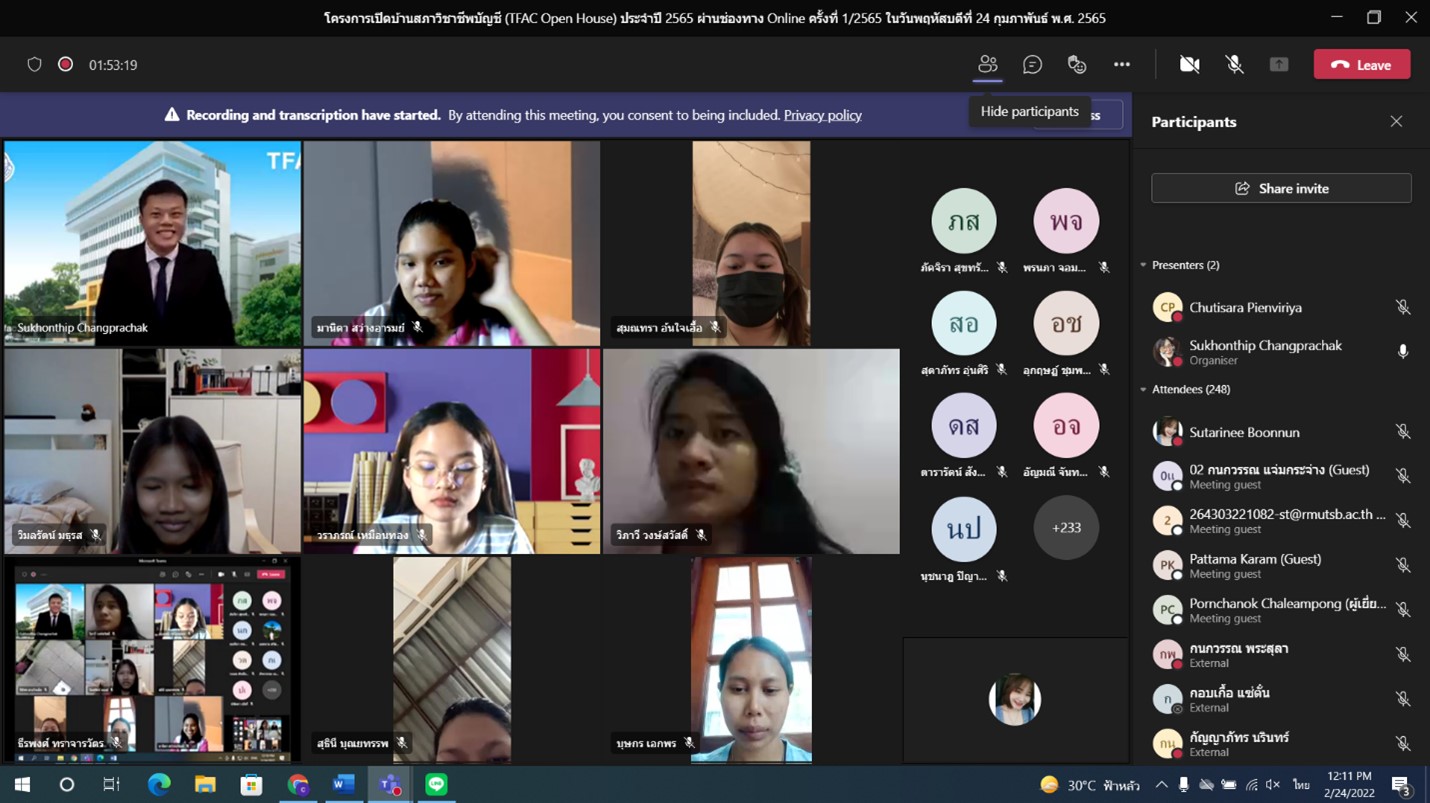Click the share content tray icon
Image resolution: width=1430 pixels, height=803 pixels.
(x=1279, y=64)
